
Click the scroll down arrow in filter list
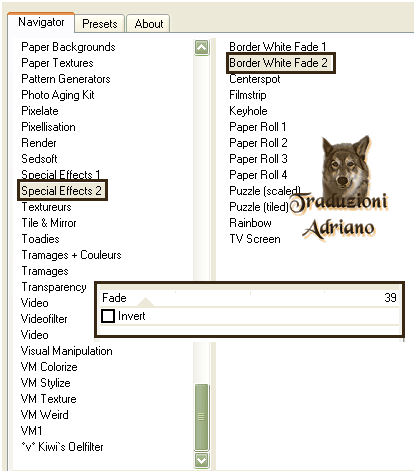pos(201,460)
